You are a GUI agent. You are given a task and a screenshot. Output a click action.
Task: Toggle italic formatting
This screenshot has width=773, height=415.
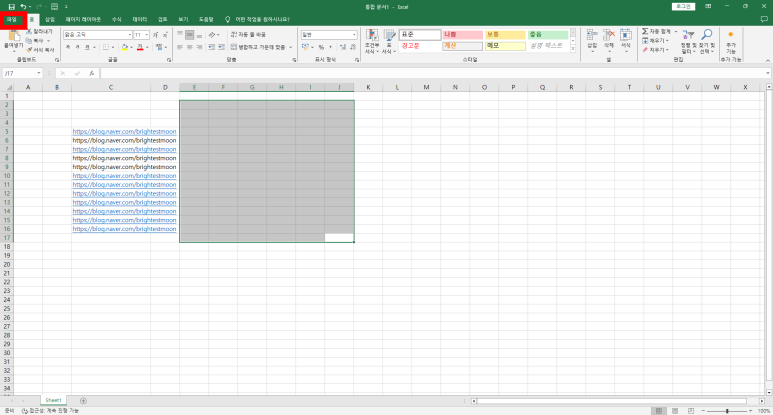pyautogui.click(x=77, y=47)
